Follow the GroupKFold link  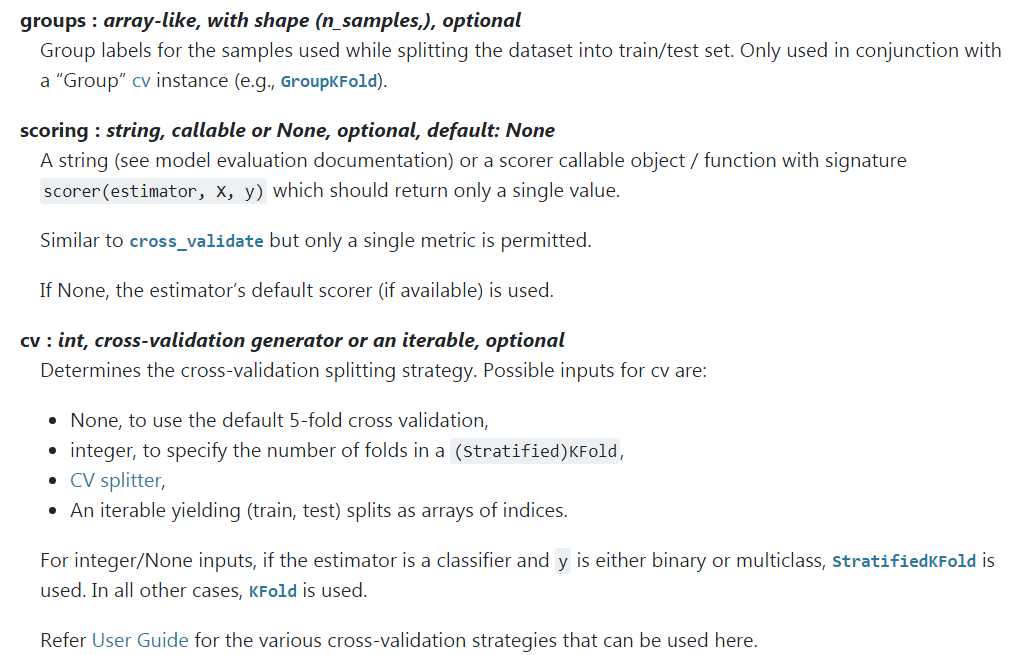pyautogui.click(x=329, y=82)
